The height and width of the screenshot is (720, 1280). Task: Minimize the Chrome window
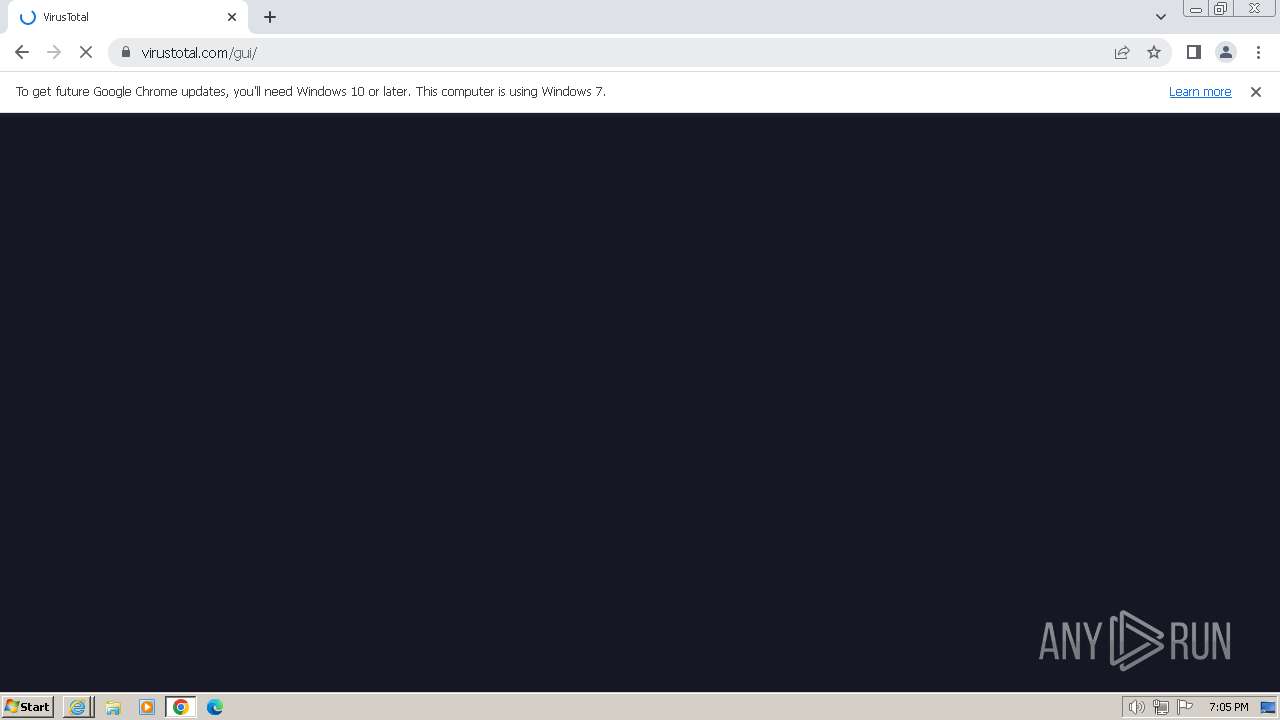(1195, 9)
